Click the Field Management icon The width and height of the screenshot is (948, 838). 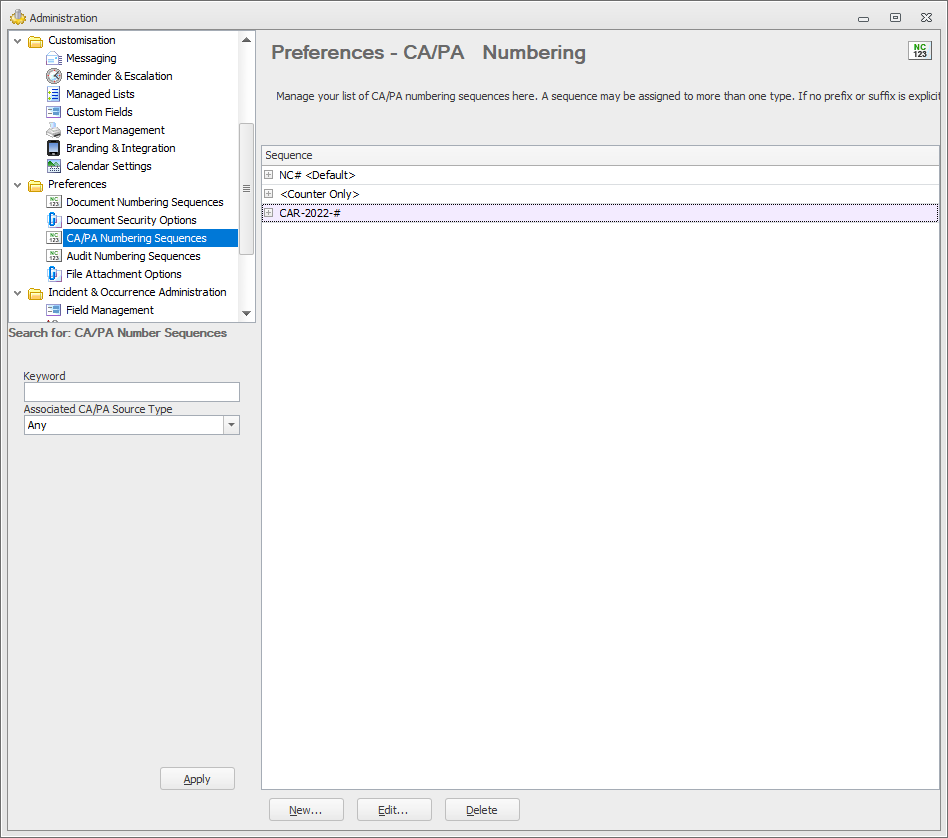tap(54, 310)
